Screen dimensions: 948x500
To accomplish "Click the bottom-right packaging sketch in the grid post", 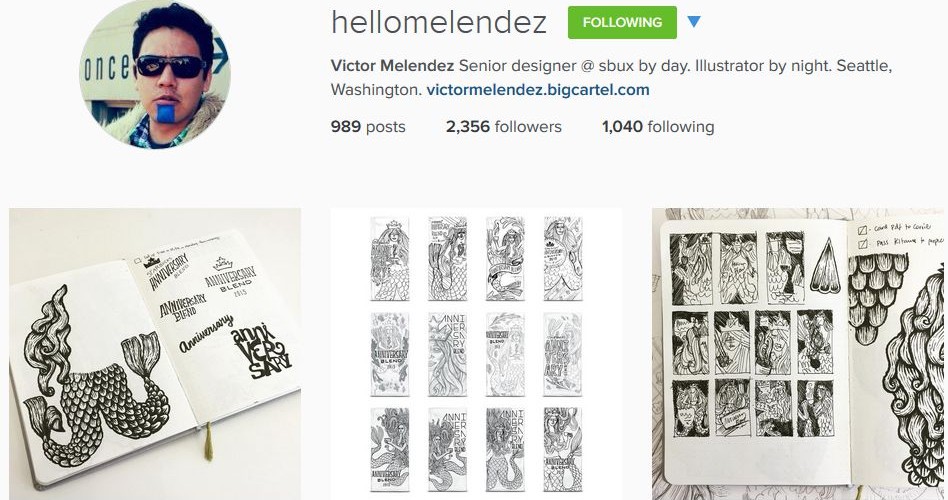I will click(x=562, y=449).
